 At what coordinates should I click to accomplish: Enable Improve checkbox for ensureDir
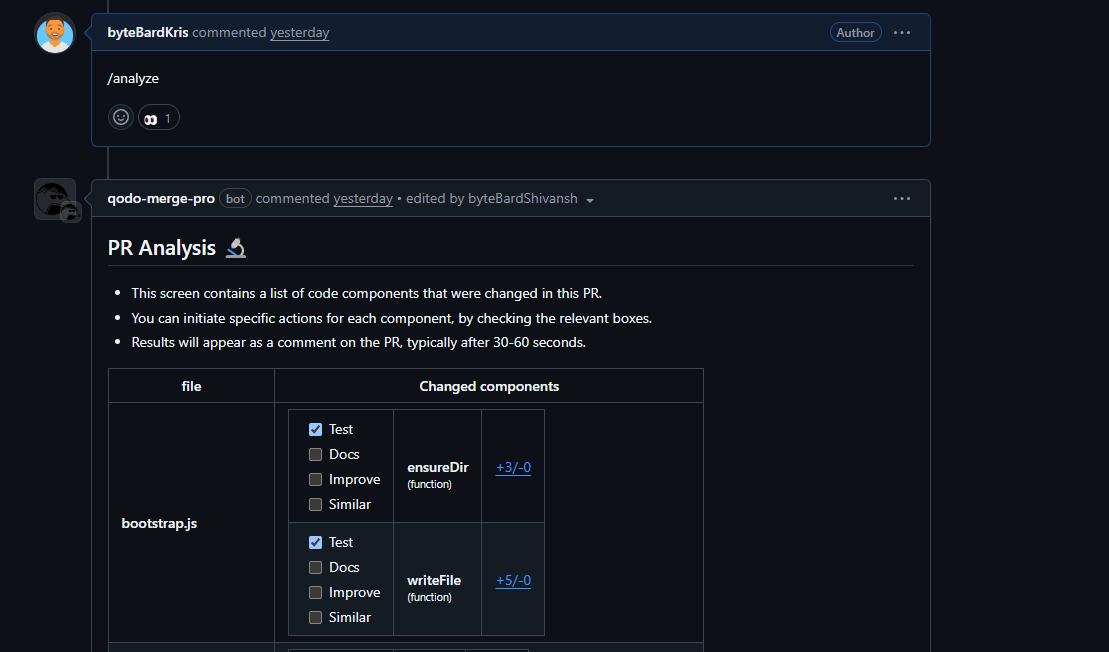pos(316,479)
